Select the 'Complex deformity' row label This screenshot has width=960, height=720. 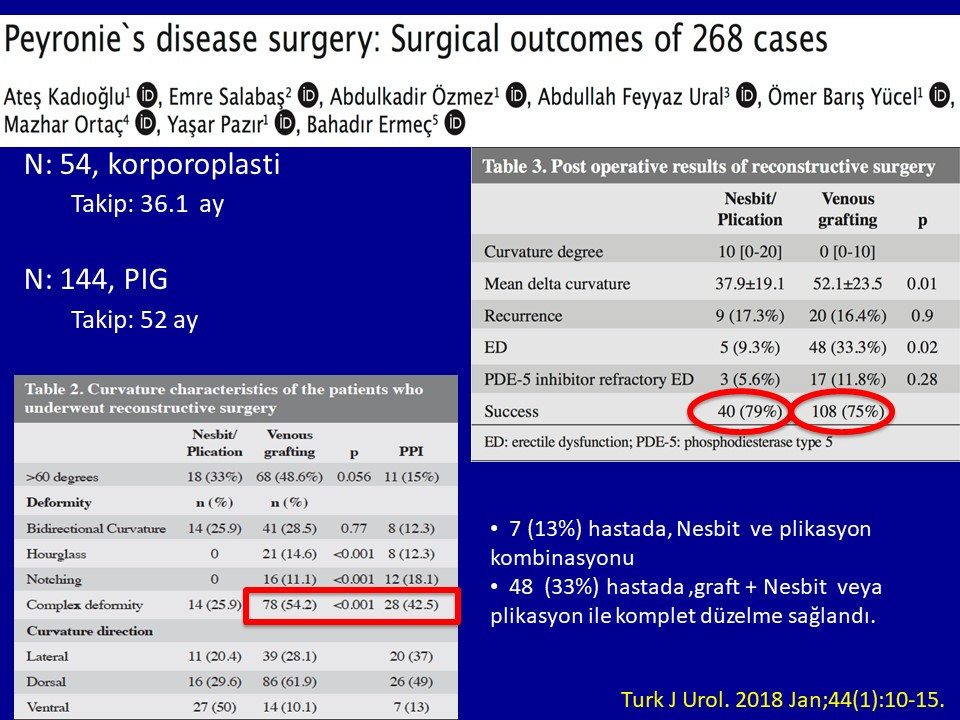pyautogui.click(x=84, y=605)
